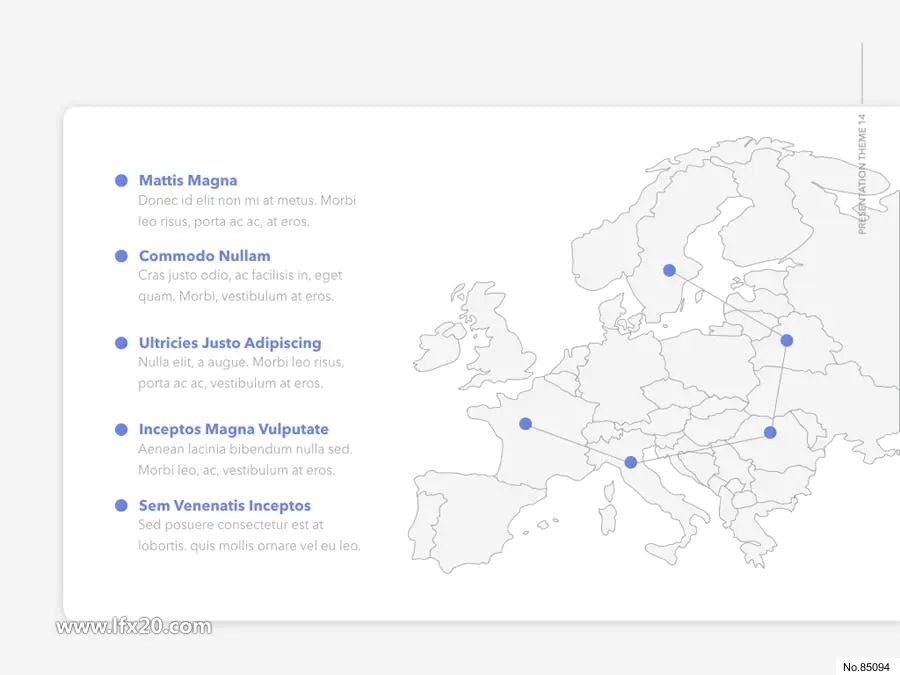
Task: Select the map marker over northern Italy
Action: click(631, 462)
